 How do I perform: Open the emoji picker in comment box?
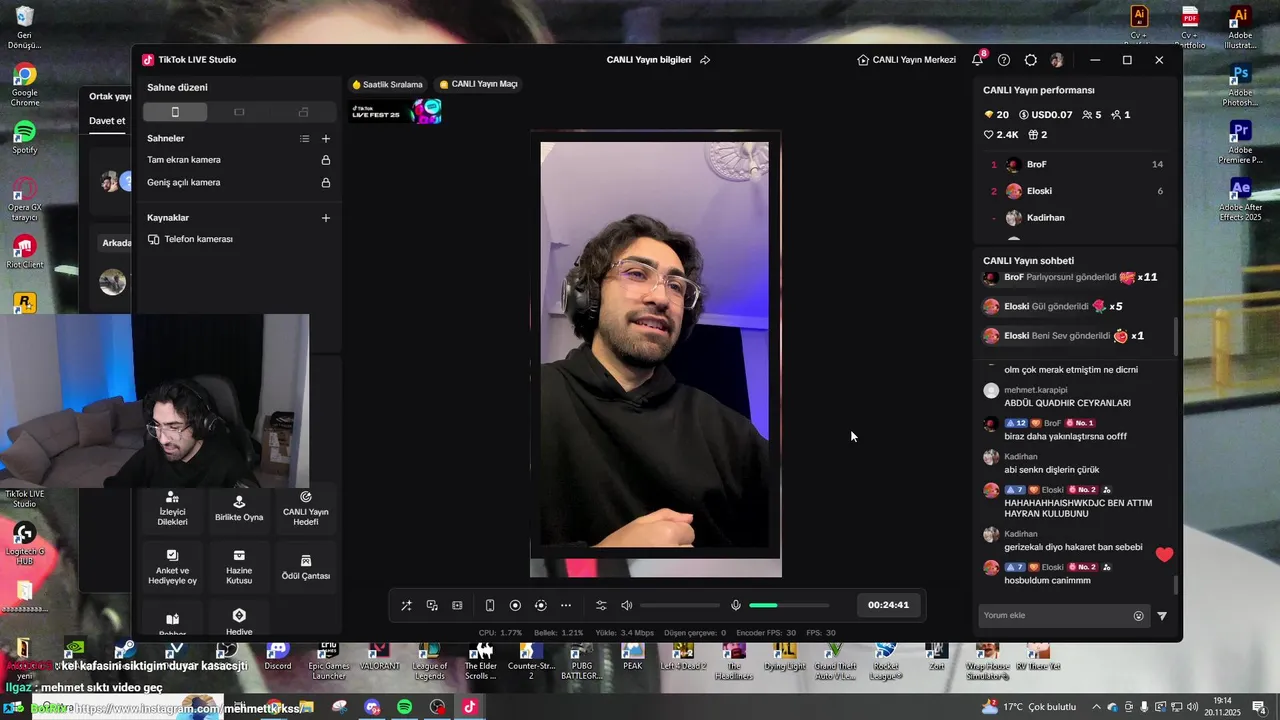[1138, 616]
